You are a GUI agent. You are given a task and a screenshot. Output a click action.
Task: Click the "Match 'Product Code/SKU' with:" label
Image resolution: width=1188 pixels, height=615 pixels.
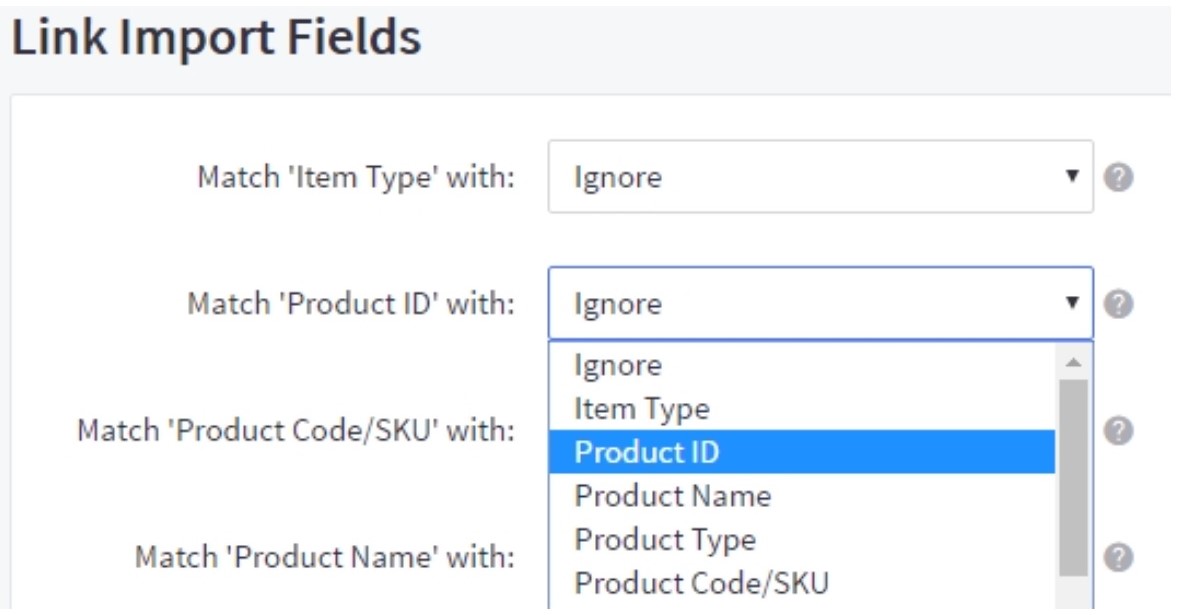(296, 431)
